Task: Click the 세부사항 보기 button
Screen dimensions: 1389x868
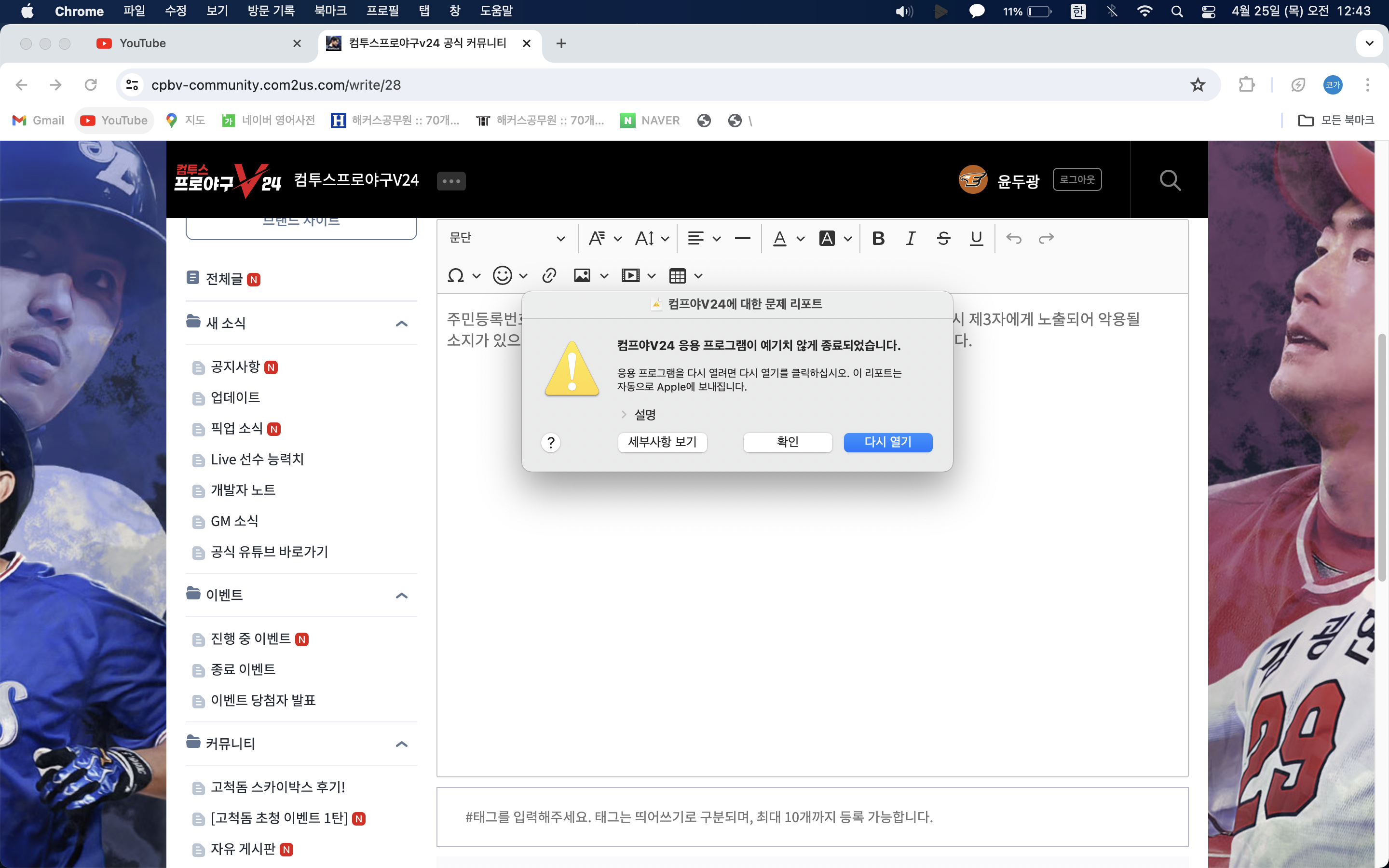Action: pyautogui.click(x=662, y=442)
